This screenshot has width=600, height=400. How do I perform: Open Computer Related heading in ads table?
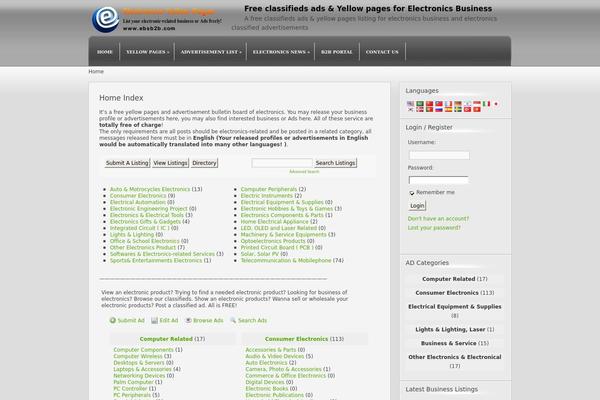pyautogui.click(x=166, y=339)
